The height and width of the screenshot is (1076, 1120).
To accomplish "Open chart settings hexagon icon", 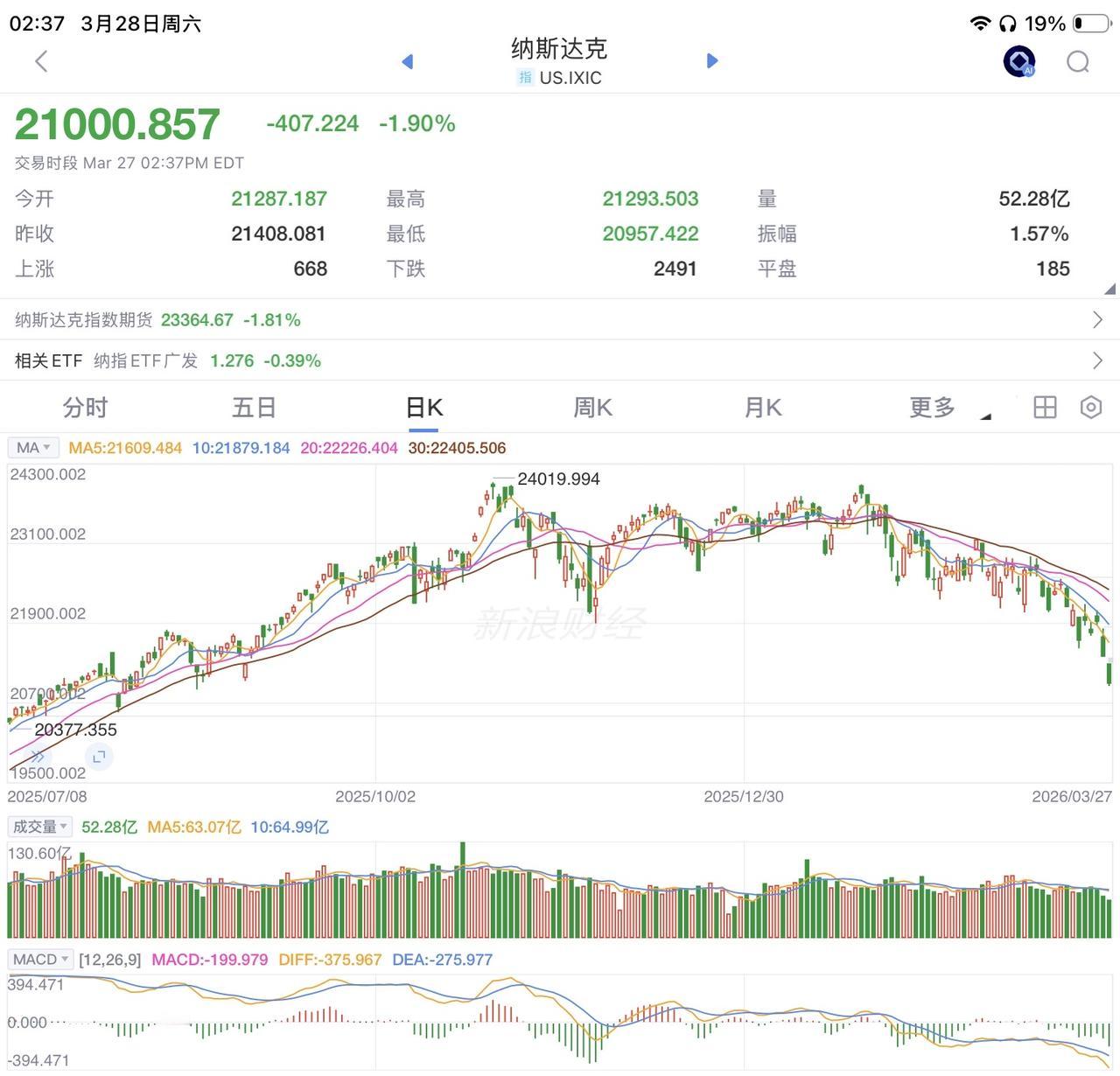I will coord(1090,408).
